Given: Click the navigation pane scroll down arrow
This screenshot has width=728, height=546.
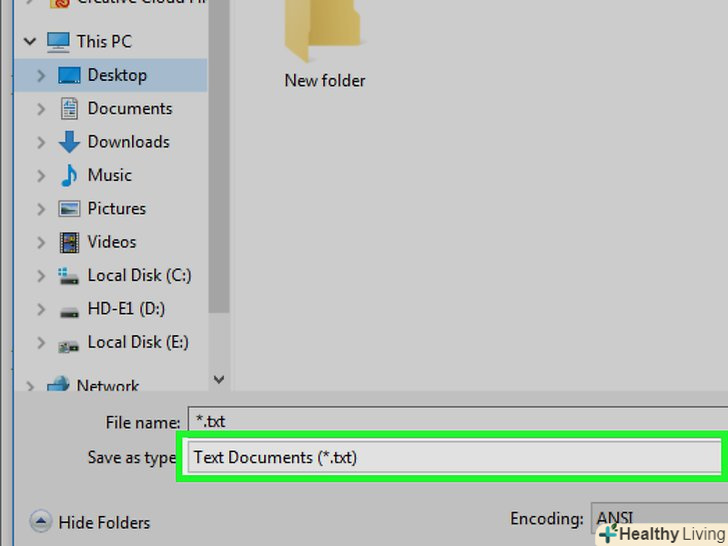Looking at the screenshot, I should point(219,379).
